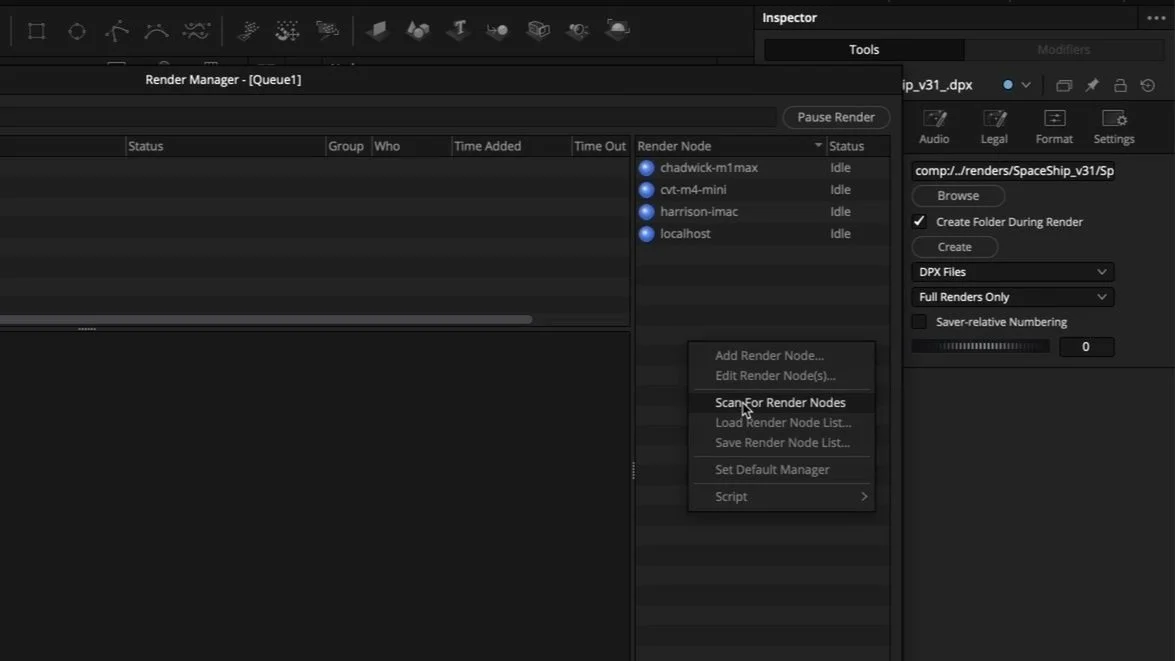The height and width of the screenshot is (661, 1175).
Task: Uncheck Create Folder During Render
Action: 919,221
